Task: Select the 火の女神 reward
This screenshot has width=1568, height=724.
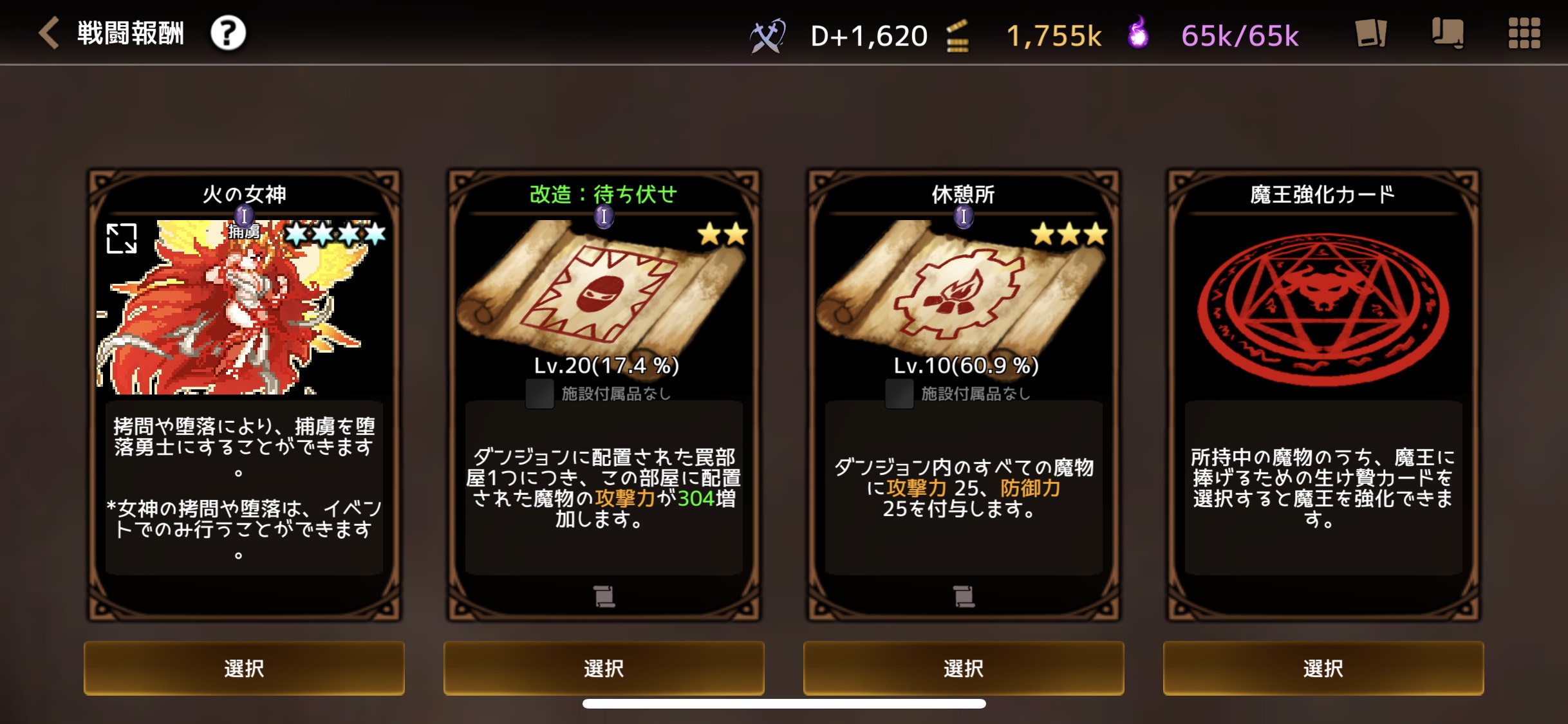Action: pyautogui.click(x=244, y=668)
